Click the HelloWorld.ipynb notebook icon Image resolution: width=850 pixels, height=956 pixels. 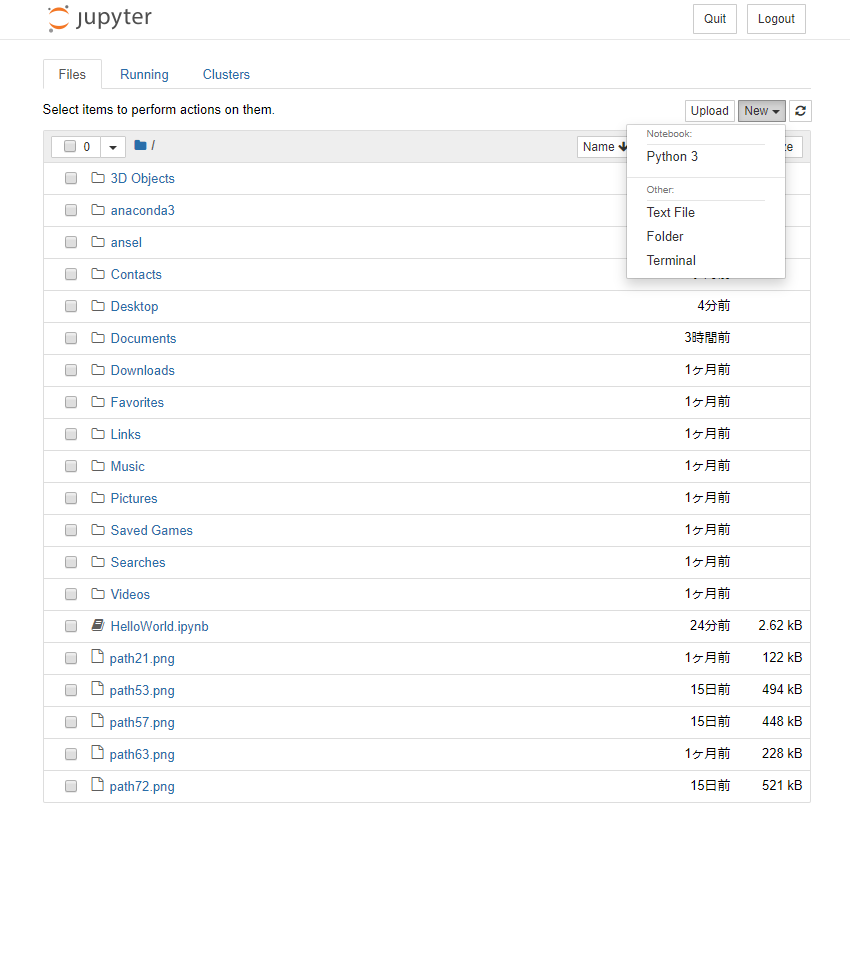click(98, 626)
